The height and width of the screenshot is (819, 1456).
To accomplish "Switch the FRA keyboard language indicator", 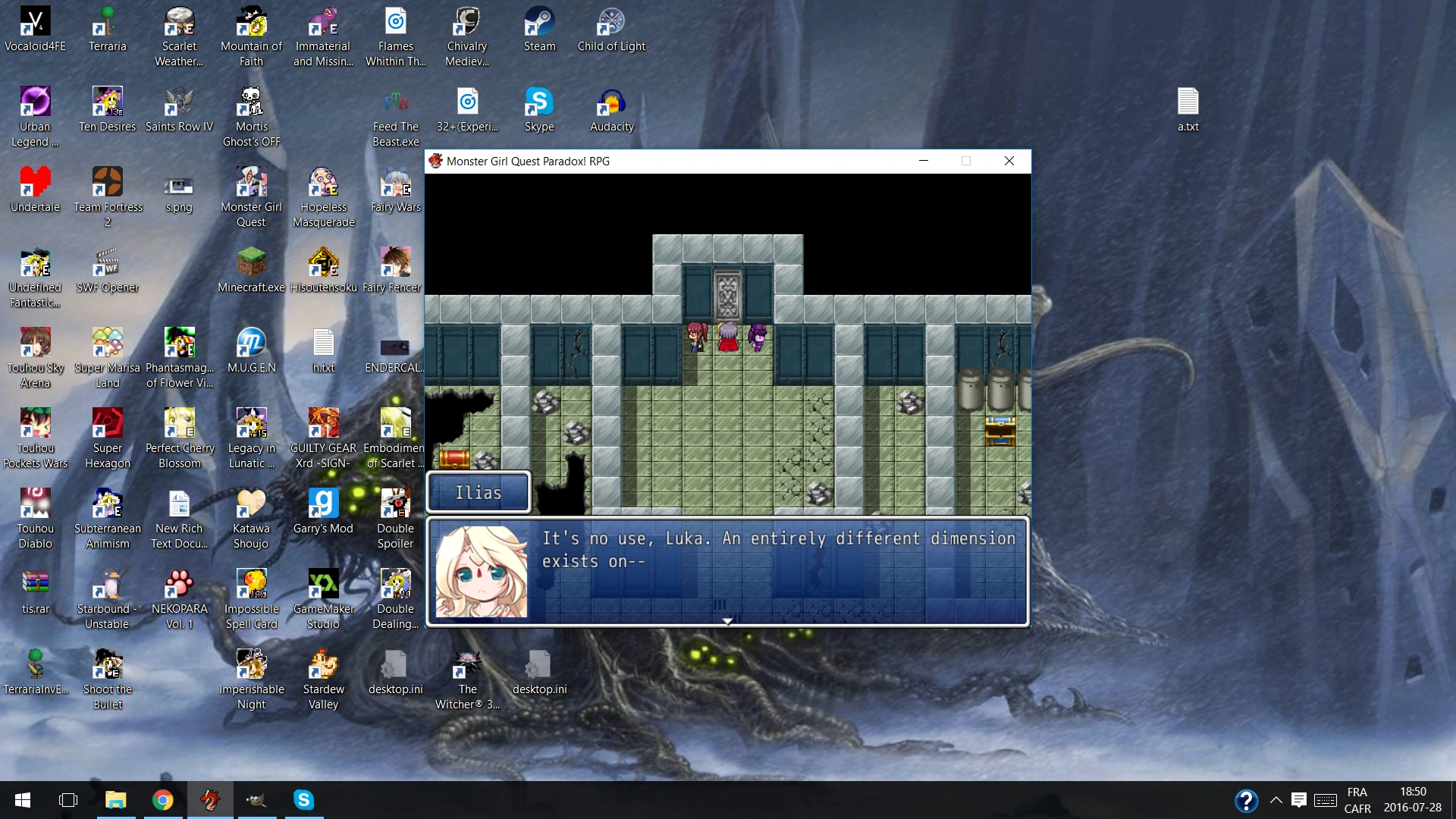I will point(1357,800).
